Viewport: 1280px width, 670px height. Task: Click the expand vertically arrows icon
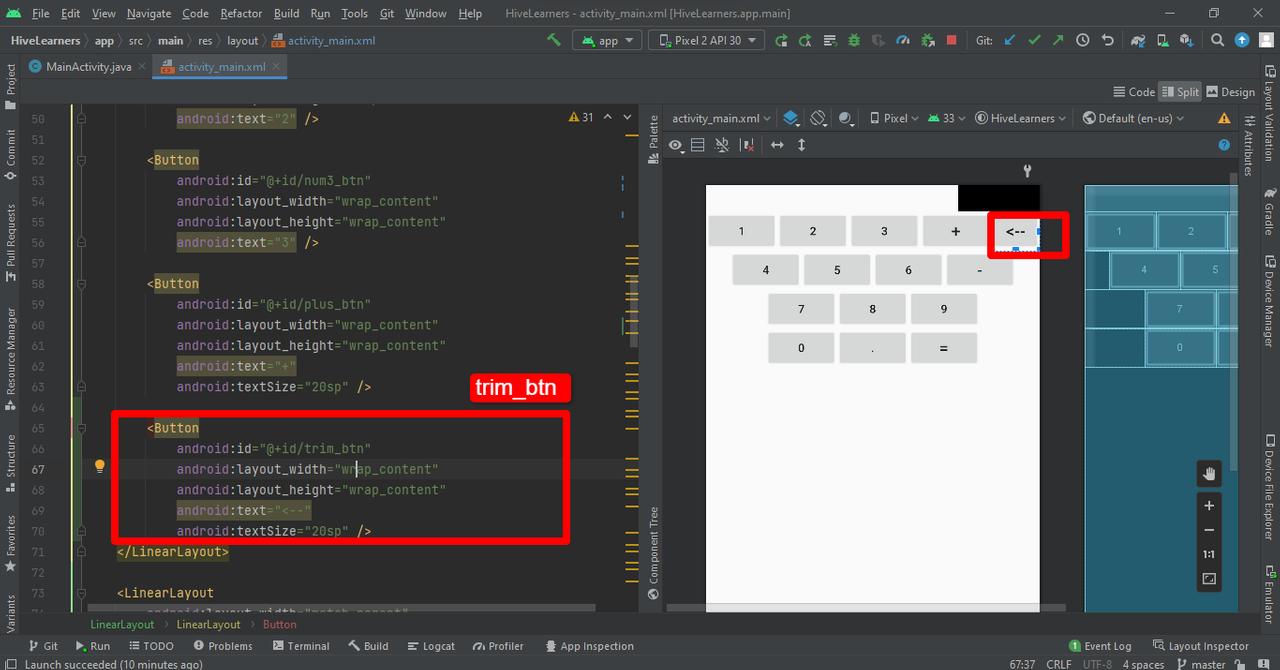tap(801, 145)
